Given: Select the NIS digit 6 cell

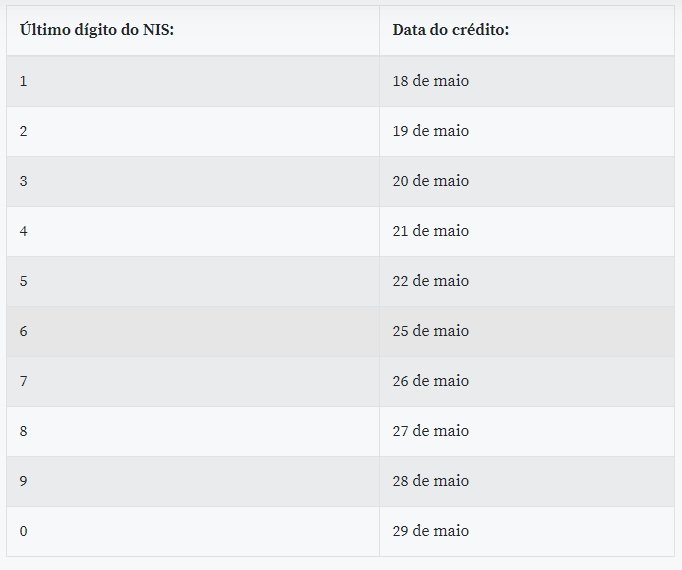Looking at the screenshot, I should pos(193,331).
